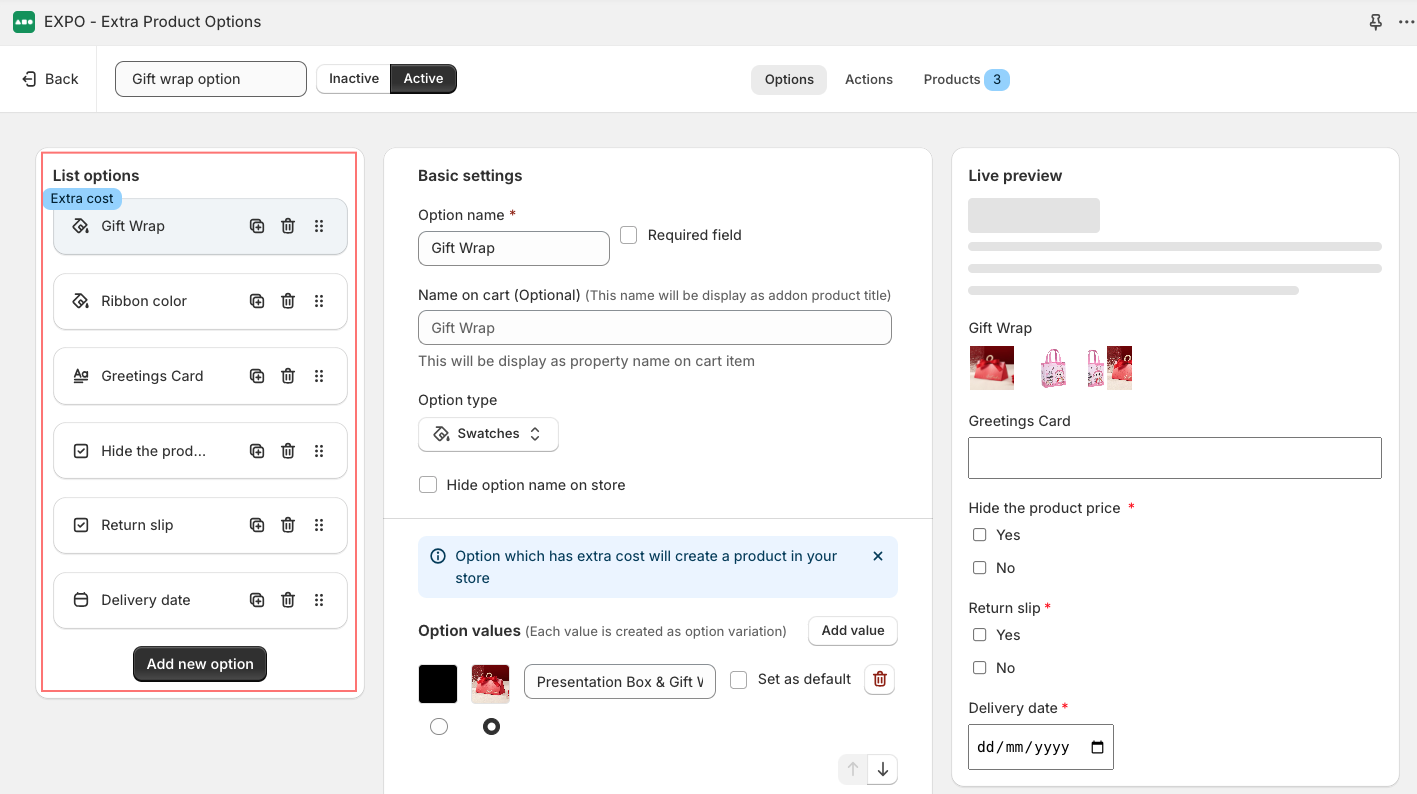Check Yes under Return slip
Viewport: 1417px width, 794px height.
pyautogui.click(x=980, y=635)
